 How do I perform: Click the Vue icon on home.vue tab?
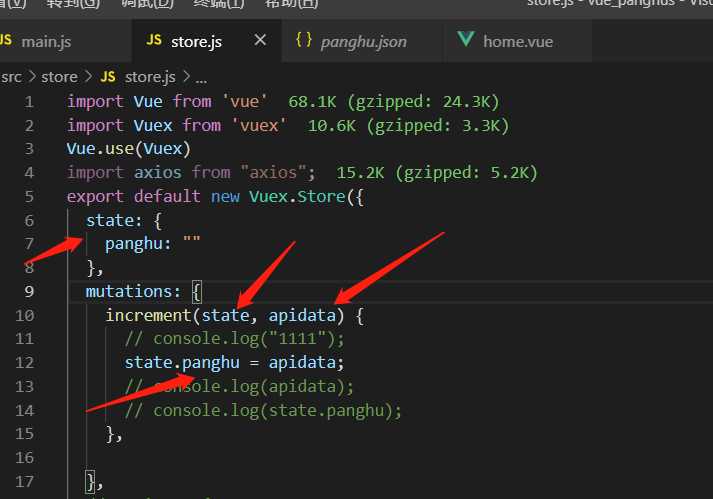[466, 40]
